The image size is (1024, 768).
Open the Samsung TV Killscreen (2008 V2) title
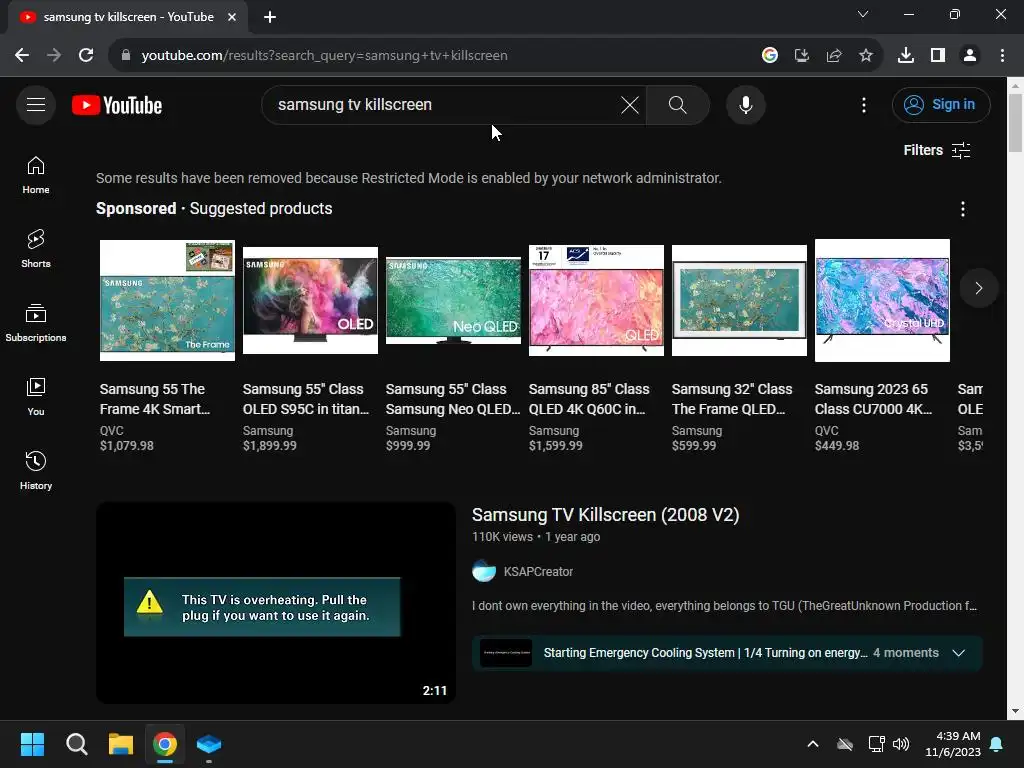click(x=605, y=515)
